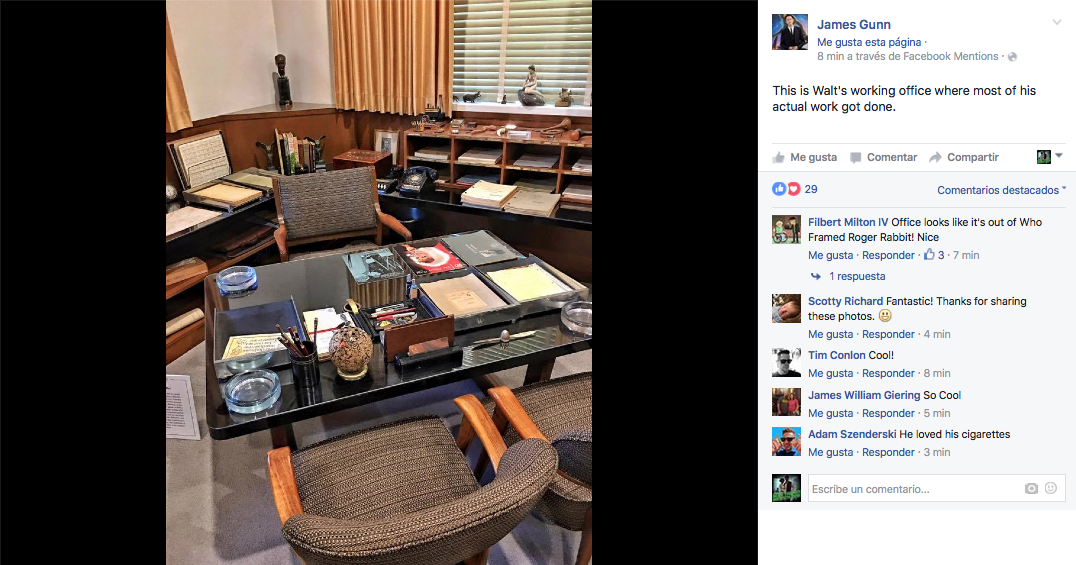1076x565 pixels.
Task: Open the comment-as profile selector dropdown
Action: 1049,157
